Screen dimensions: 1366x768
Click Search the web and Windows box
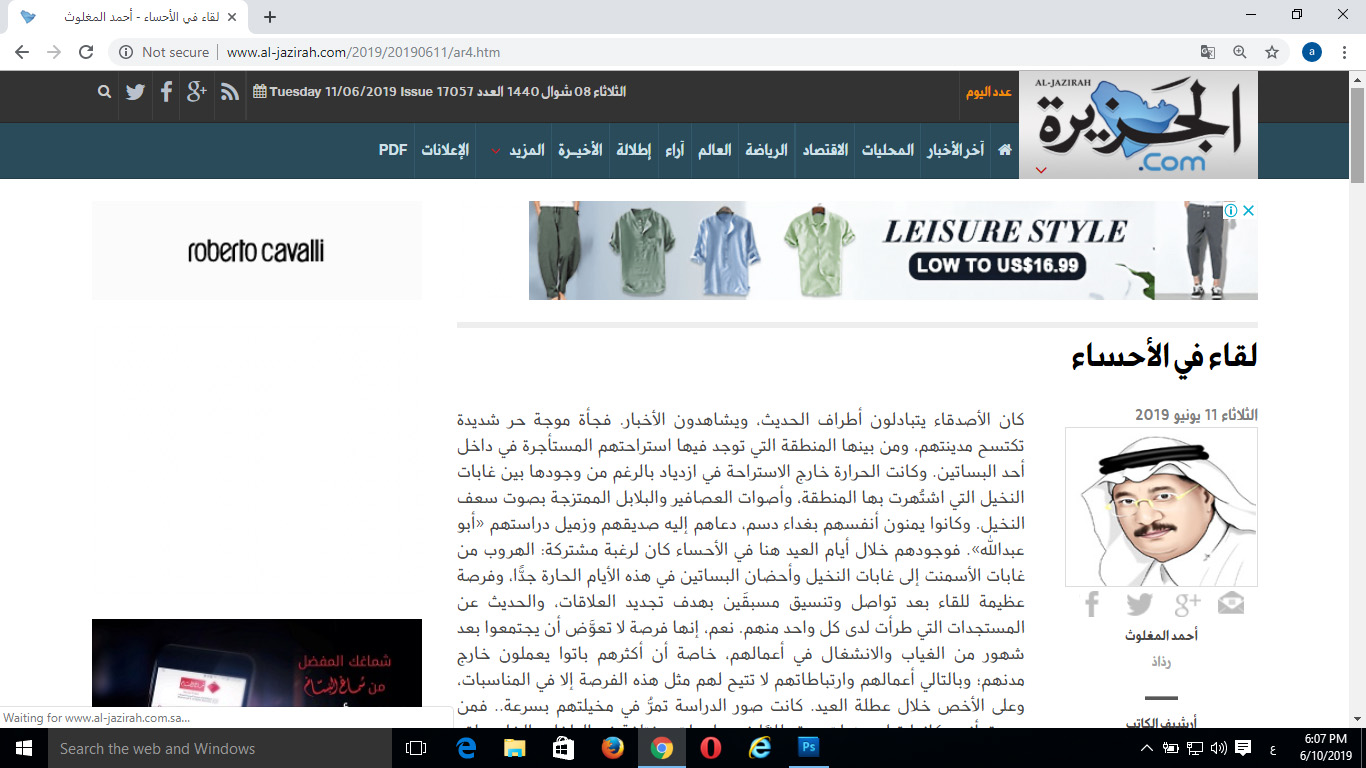(220, 748)
